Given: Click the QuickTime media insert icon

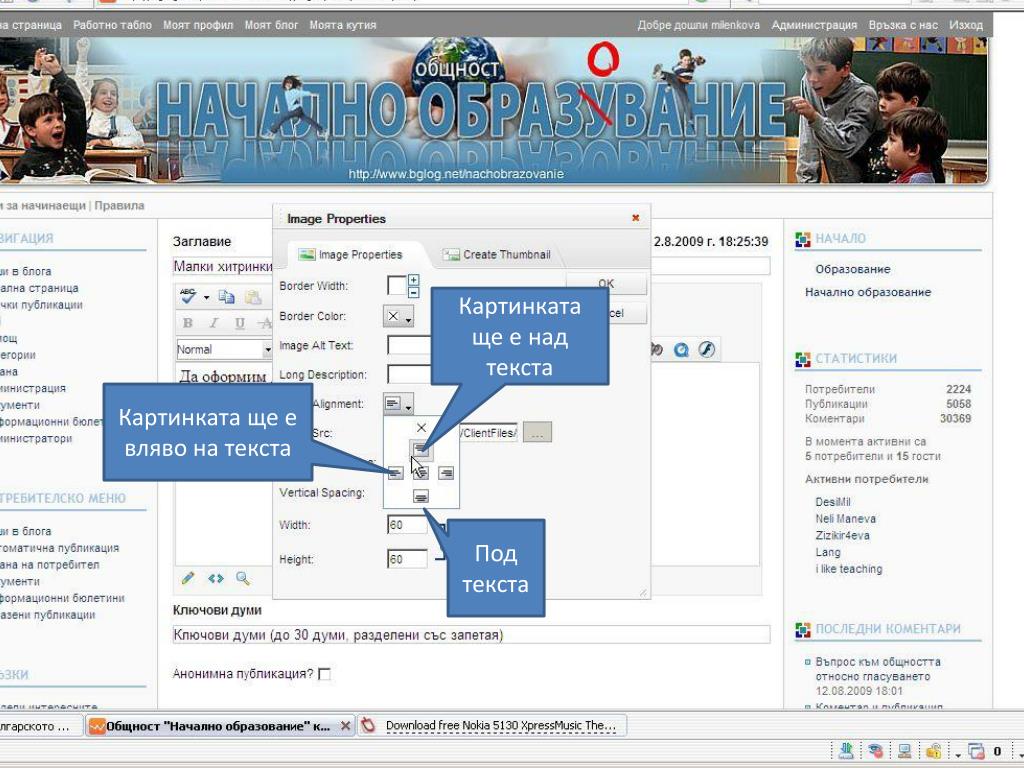Looking at the screenshot, I should (x=681, y=350).
